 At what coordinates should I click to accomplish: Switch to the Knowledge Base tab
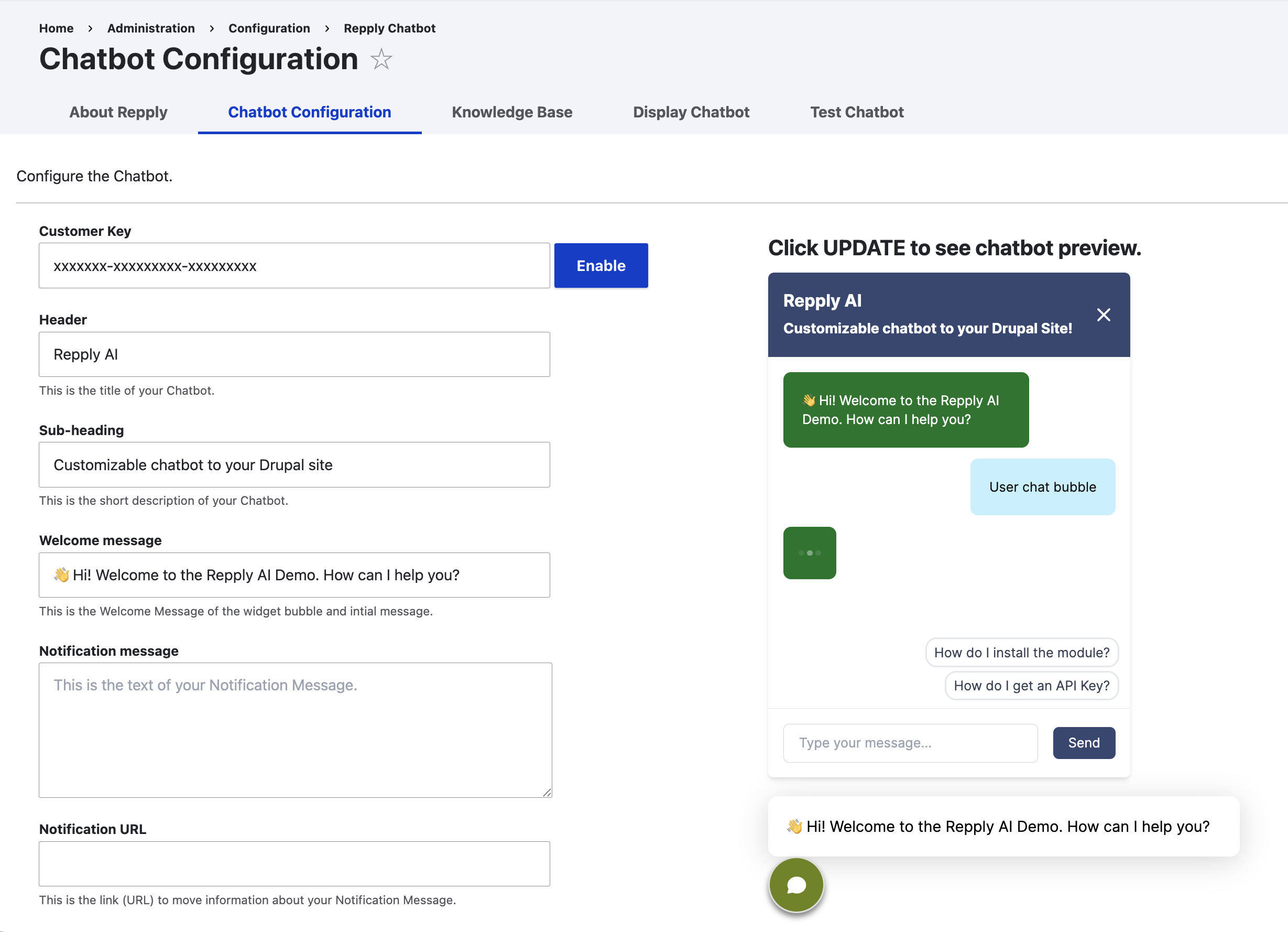[x=511, y=112]
